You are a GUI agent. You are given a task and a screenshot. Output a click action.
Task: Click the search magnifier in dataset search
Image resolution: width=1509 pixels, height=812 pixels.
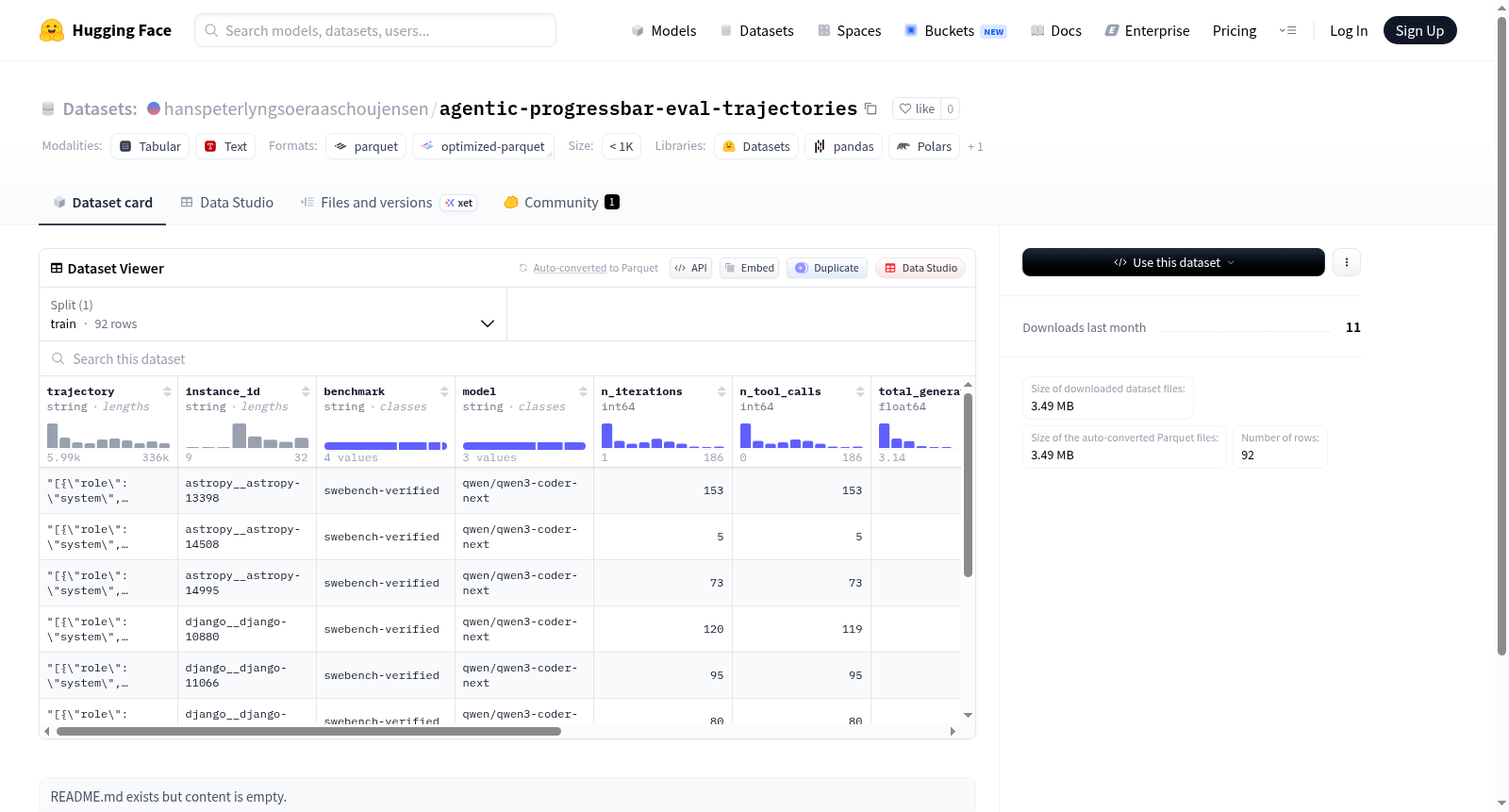(58, 359)
